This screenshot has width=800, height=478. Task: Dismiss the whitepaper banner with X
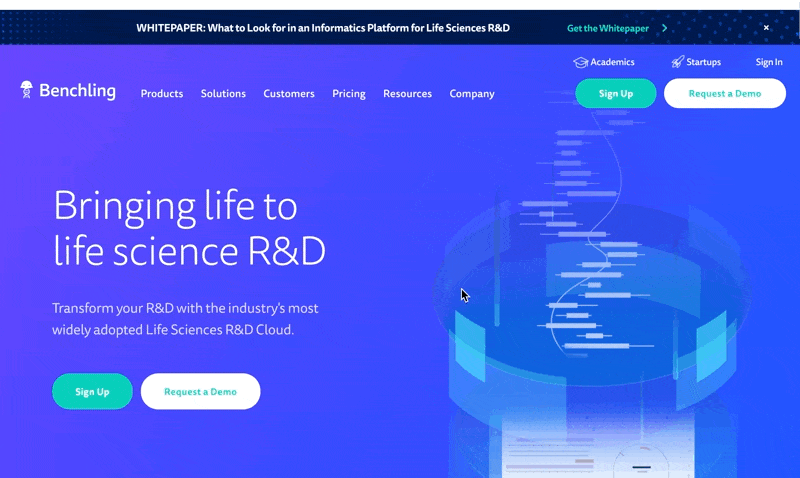pyautogui.click(x=766, y=28)
